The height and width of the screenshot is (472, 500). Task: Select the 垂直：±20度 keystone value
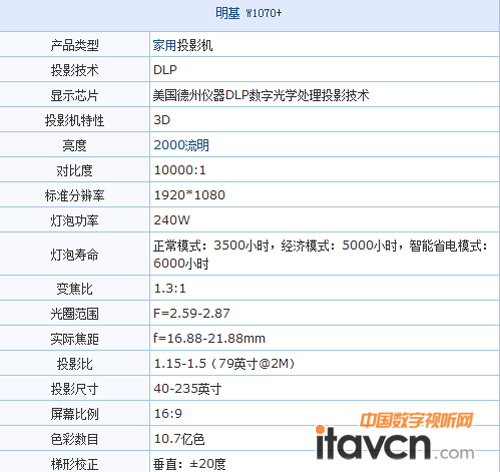(x=189, y=464)
